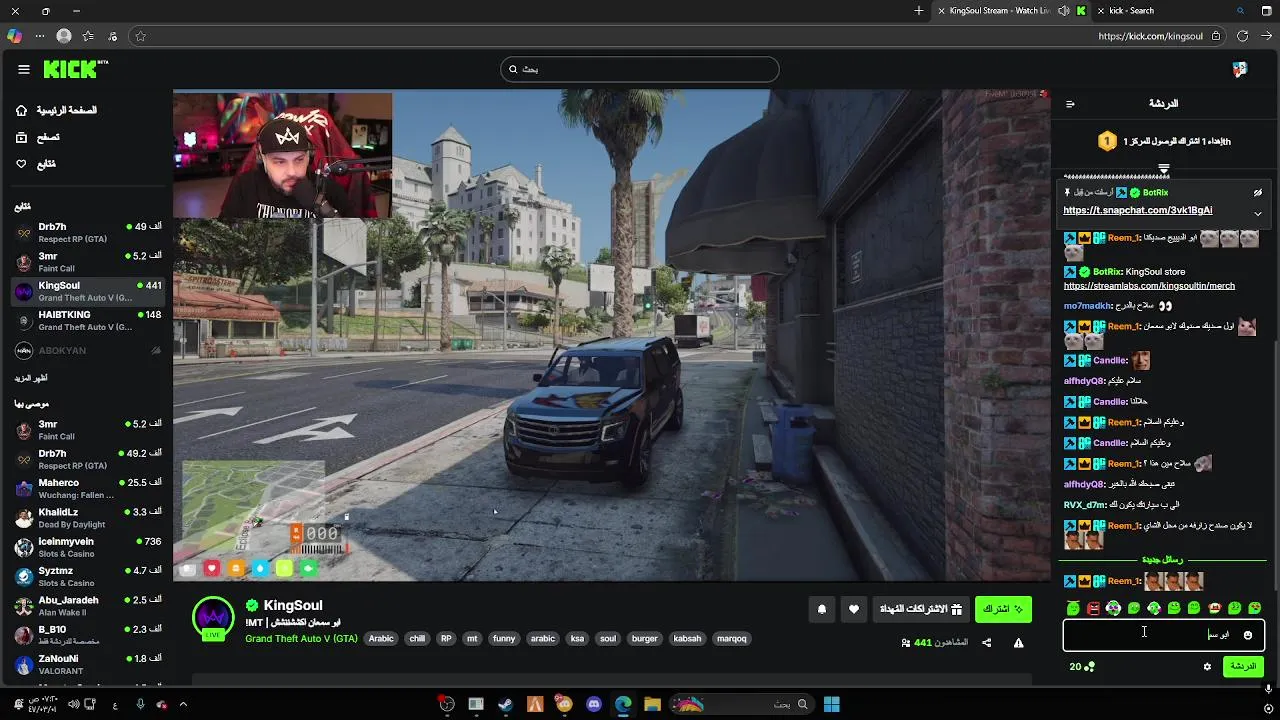Toggle follow heart button
1280x720 pixels.
[x=853, y=609]
